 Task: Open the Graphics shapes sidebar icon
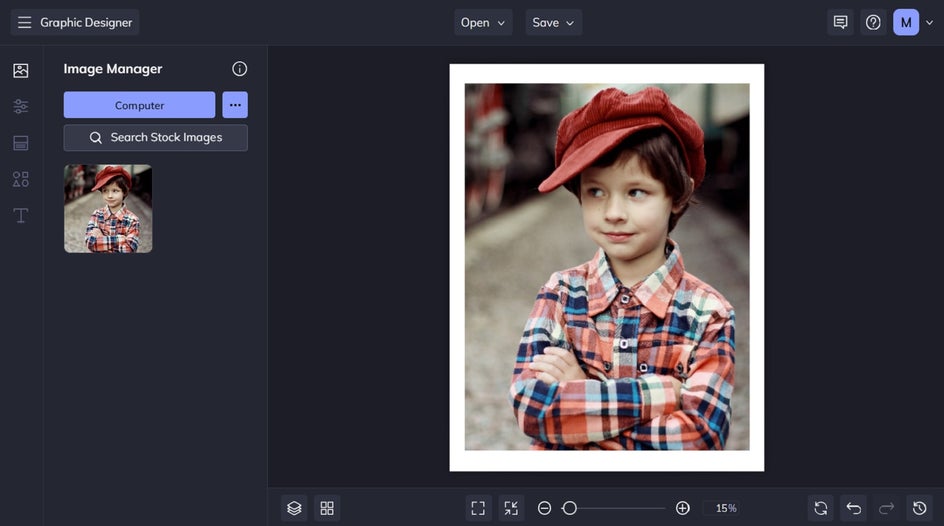coord(21,179)
